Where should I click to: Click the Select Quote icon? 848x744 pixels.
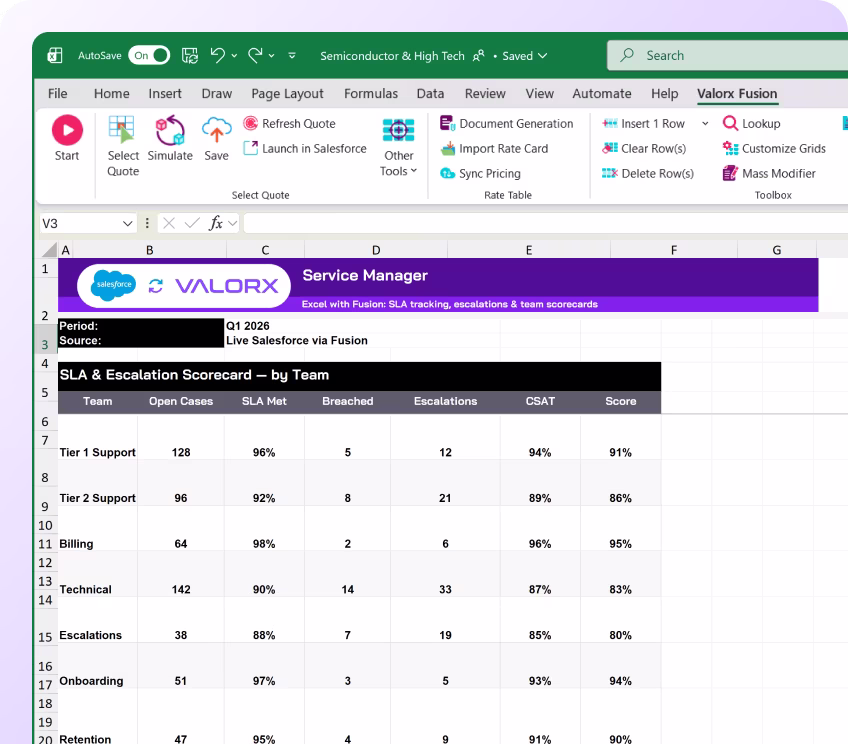point(122,130)
